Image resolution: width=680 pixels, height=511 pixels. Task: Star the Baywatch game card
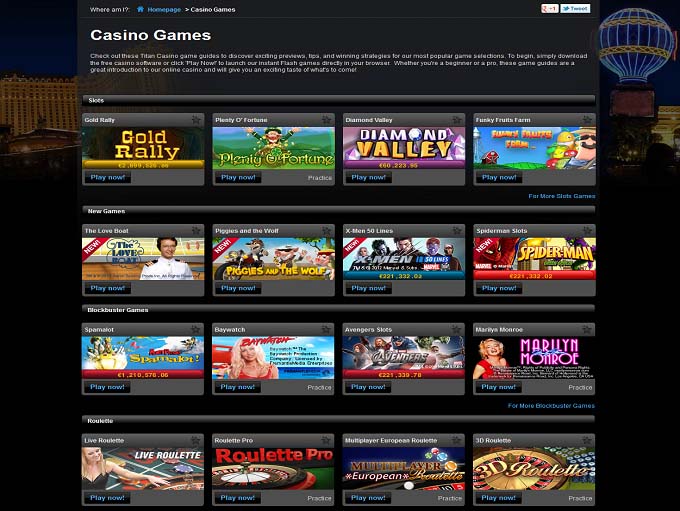click(326, 330)
